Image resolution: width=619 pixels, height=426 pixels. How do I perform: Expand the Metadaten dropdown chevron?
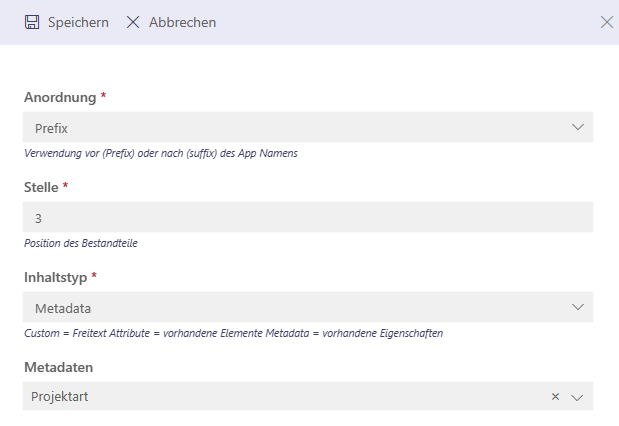tap(577, 397)
